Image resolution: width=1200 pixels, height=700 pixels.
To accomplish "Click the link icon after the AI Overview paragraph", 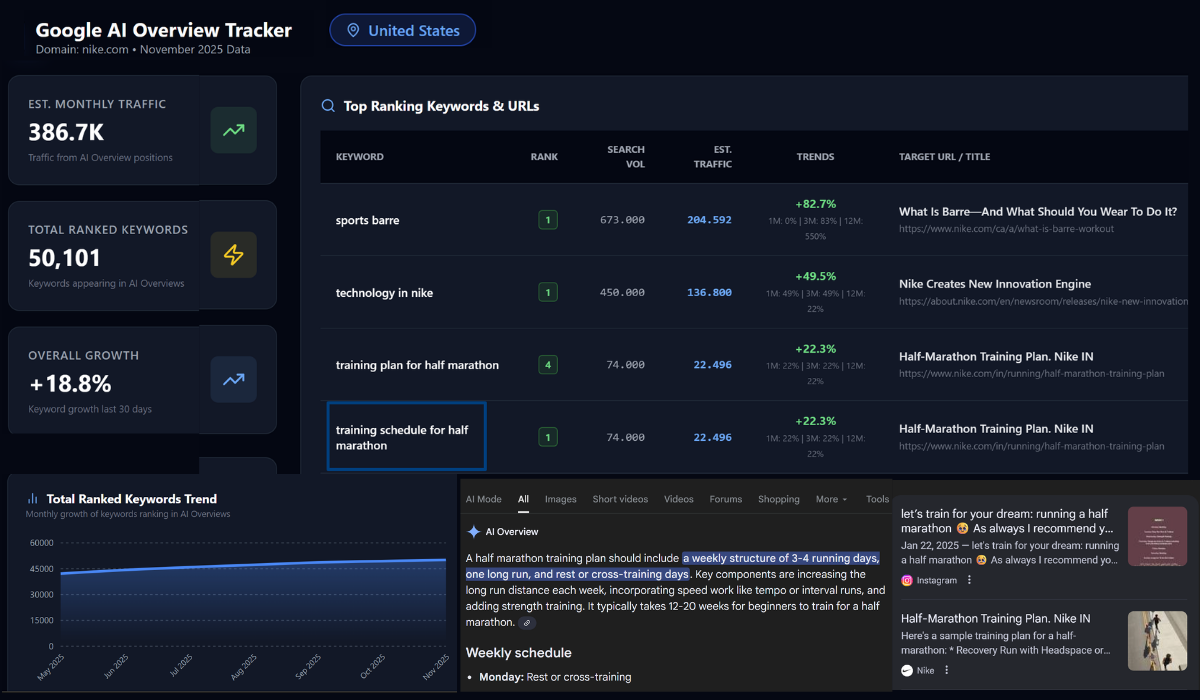I will point(526,623).
